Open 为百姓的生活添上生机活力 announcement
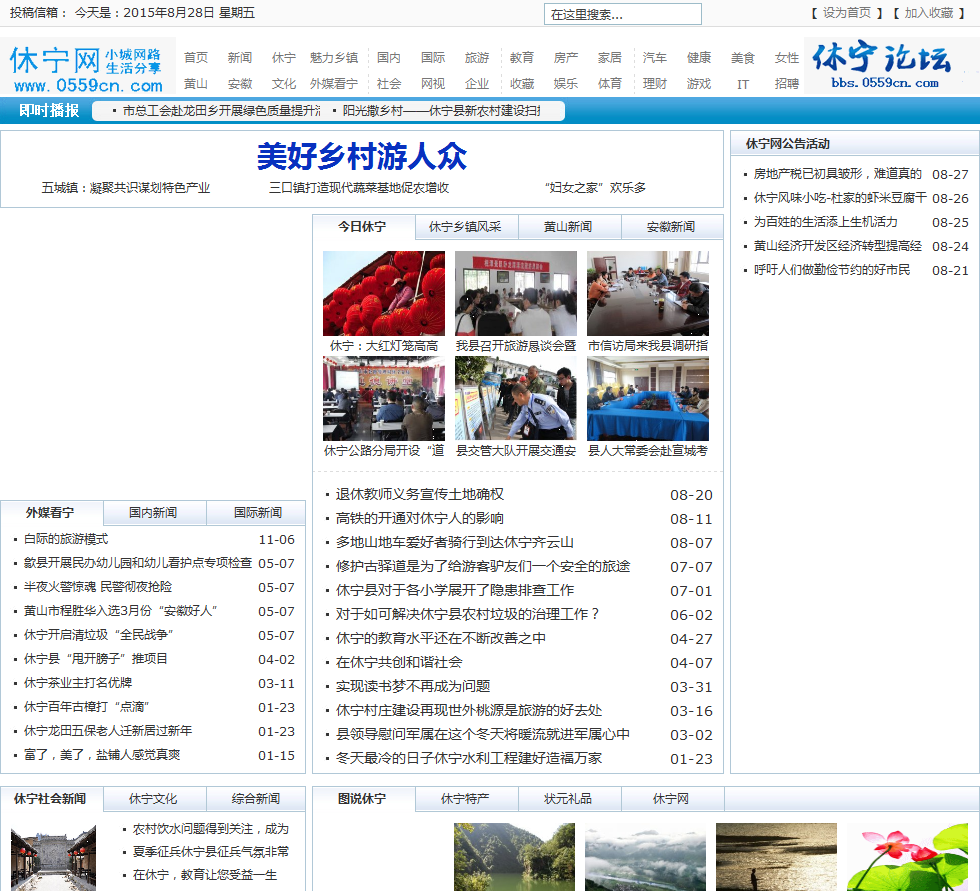The height and width of the screenshot is (891, 980). (x=826, y=222)
